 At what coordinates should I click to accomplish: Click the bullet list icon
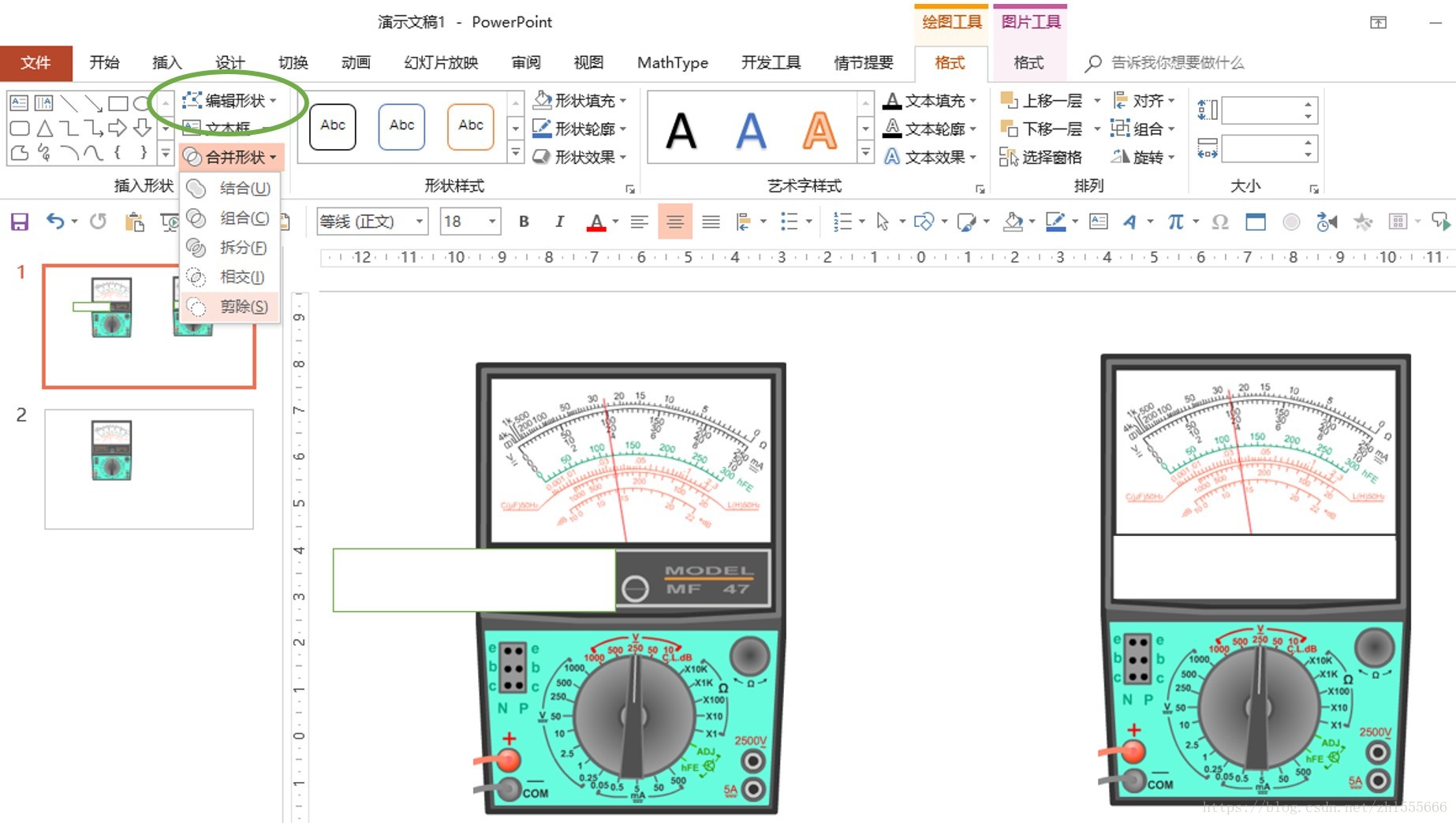(x=789, y=222)
